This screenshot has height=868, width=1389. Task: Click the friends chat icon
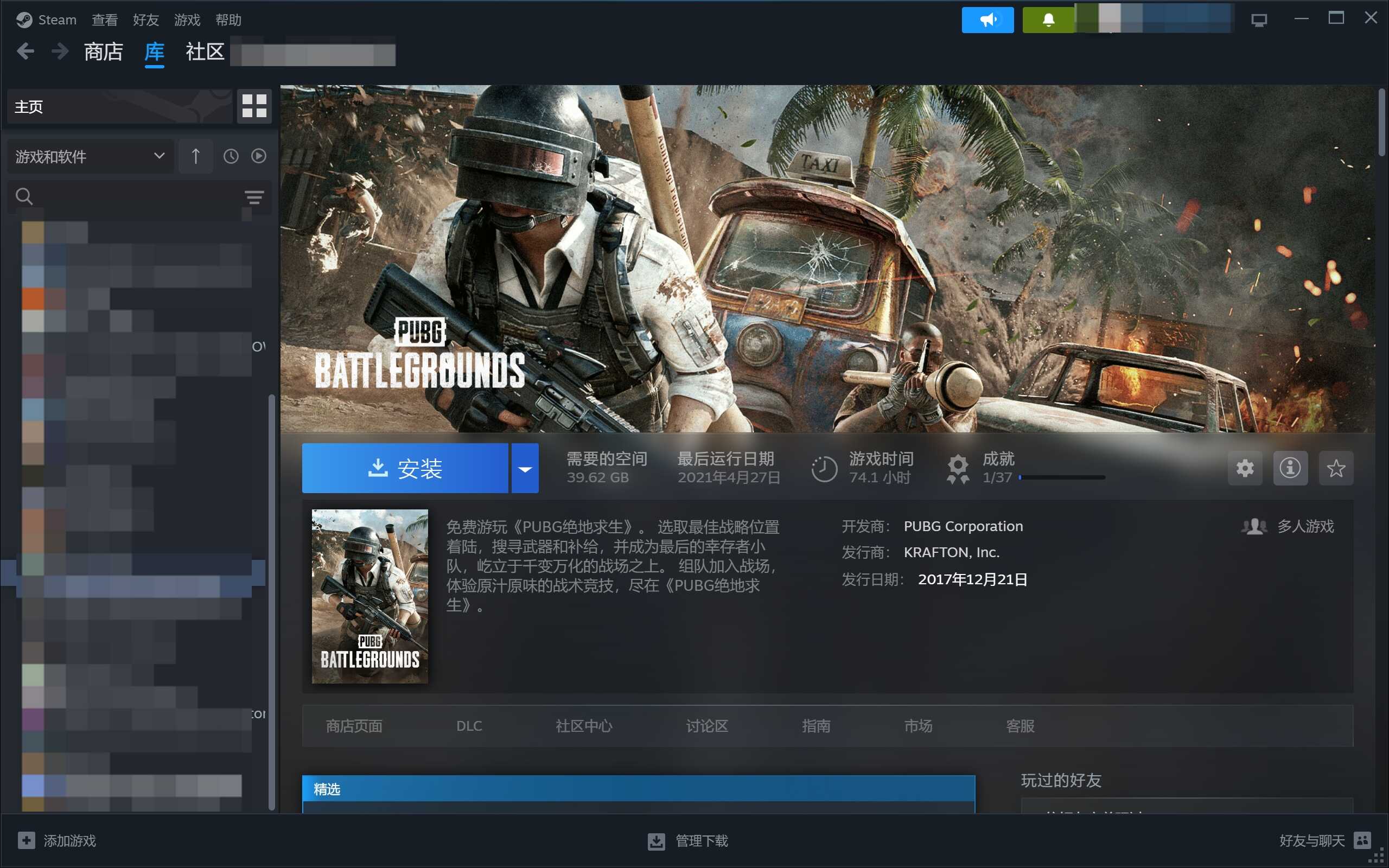tap(1362, 840)
